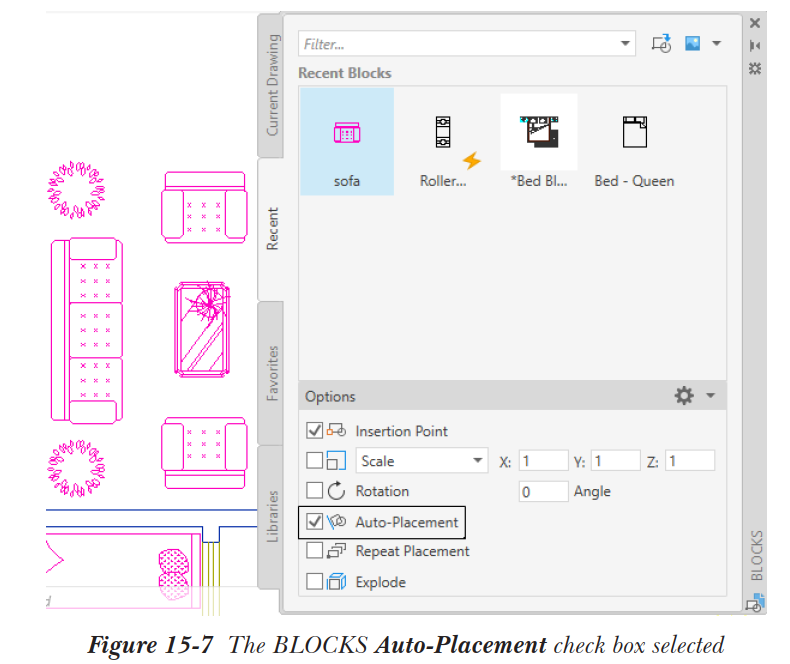Viewport: 790px width, 664px height.
Task: Open the Filter dropdown arrow
Action: [x=625, y=44]
